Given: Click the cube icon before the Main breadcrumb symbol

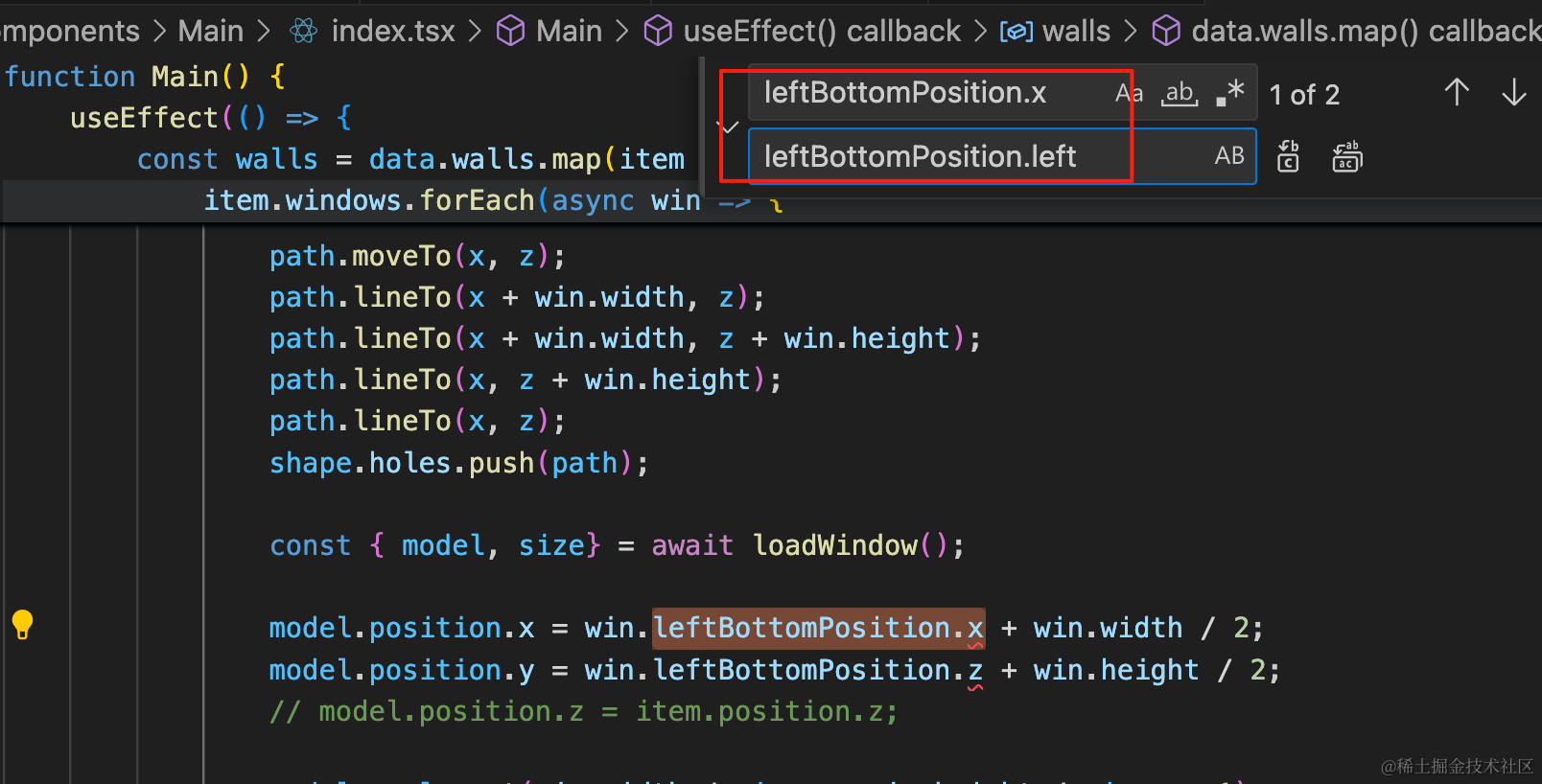Looking at the screenshot, I should click(510, 32).
